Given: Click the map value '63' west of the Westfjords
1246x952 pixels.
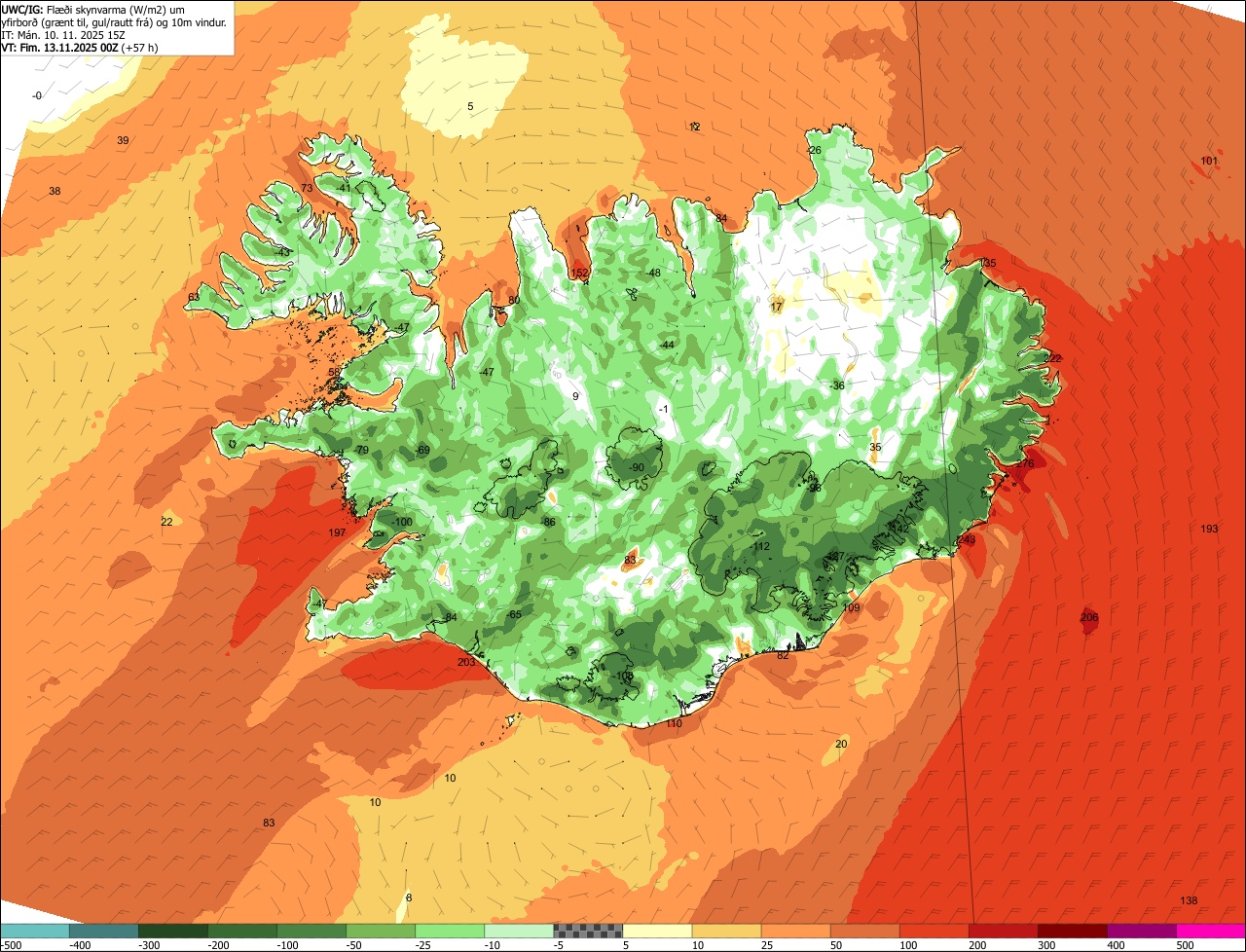Looking at the screenshot, I should click(194, 297).
